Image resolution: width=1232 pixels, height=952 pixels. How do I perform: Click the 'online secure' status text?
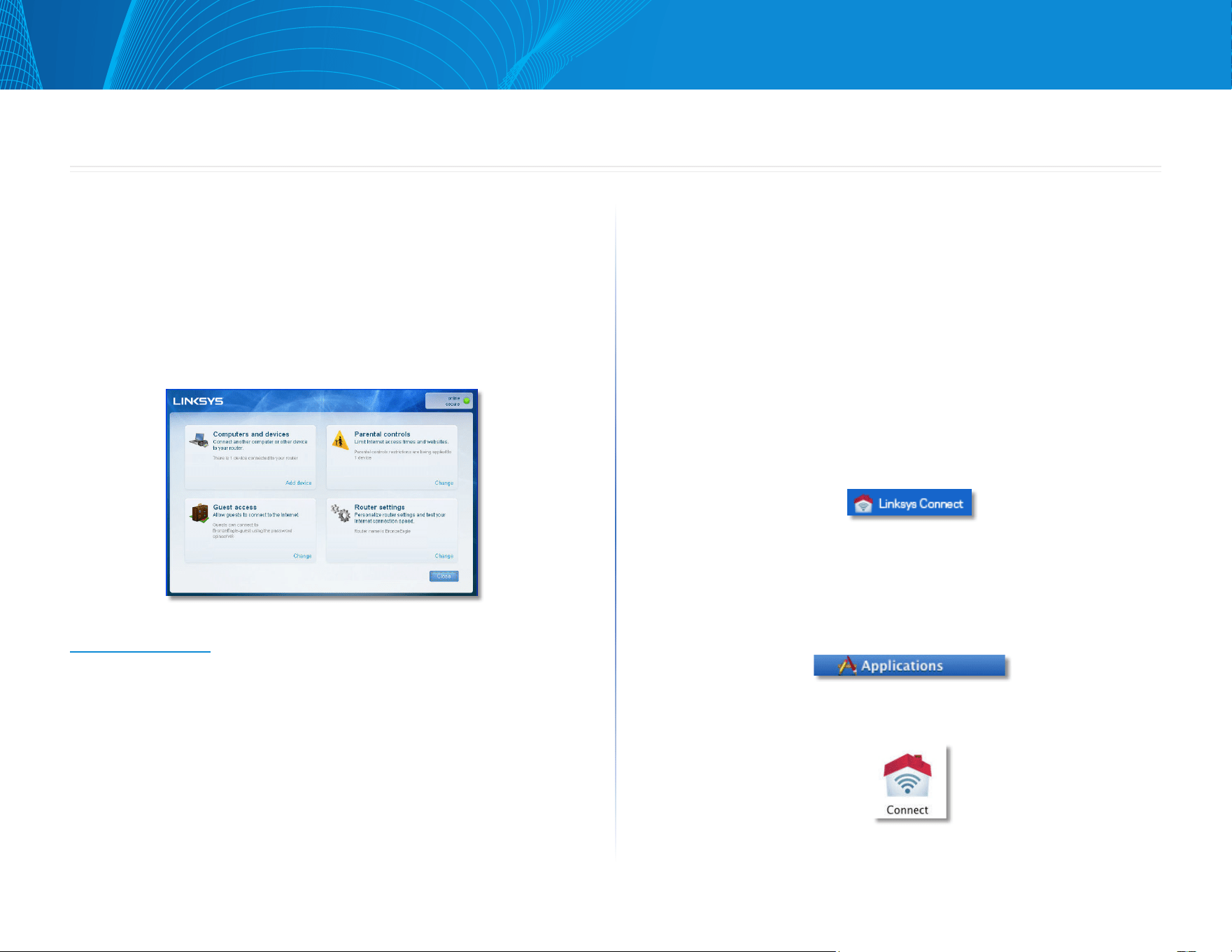[x=453, y=401]
